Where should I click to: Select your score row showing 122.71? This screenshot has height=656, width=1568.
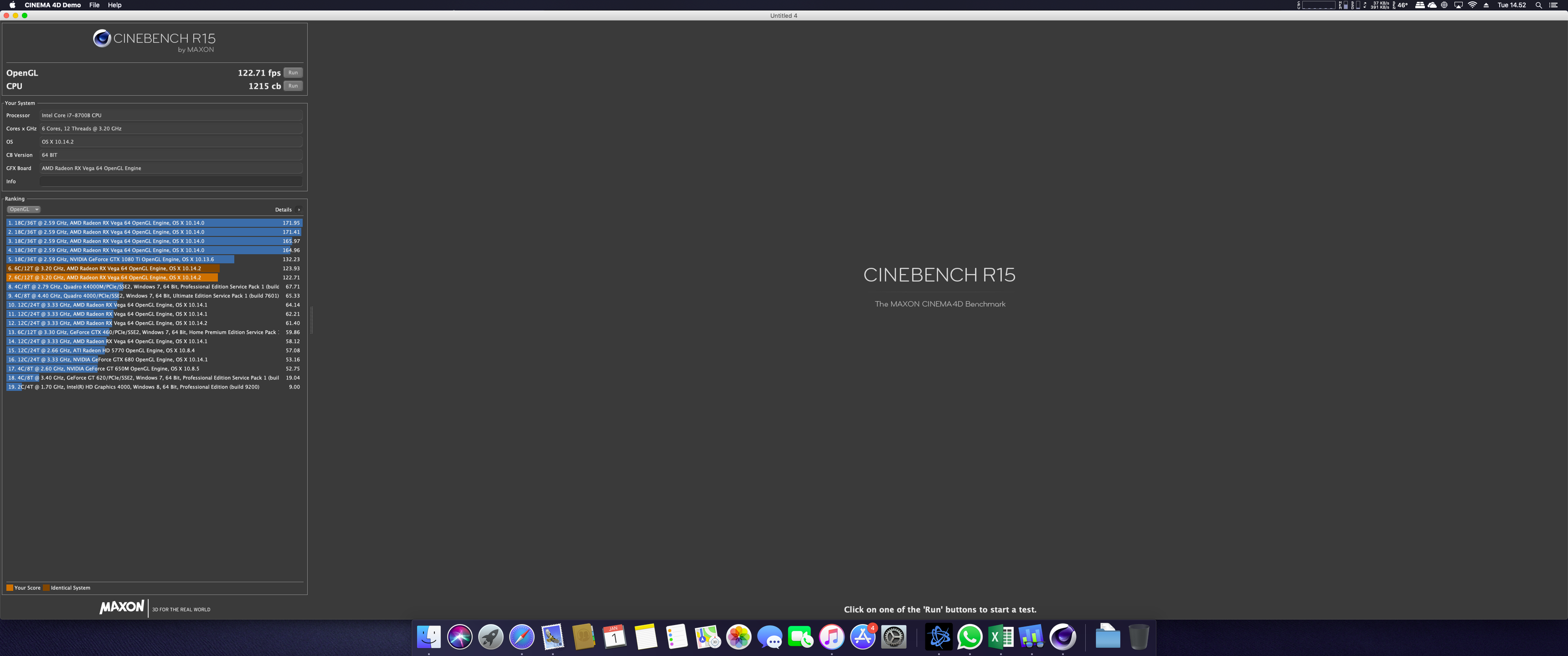coord(154,277)
